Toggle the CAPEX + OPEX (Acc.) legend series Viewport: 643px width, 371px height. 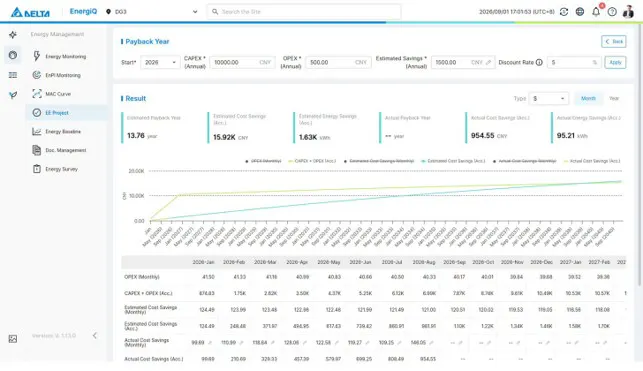pyautogui.click(x=312, y=161)
